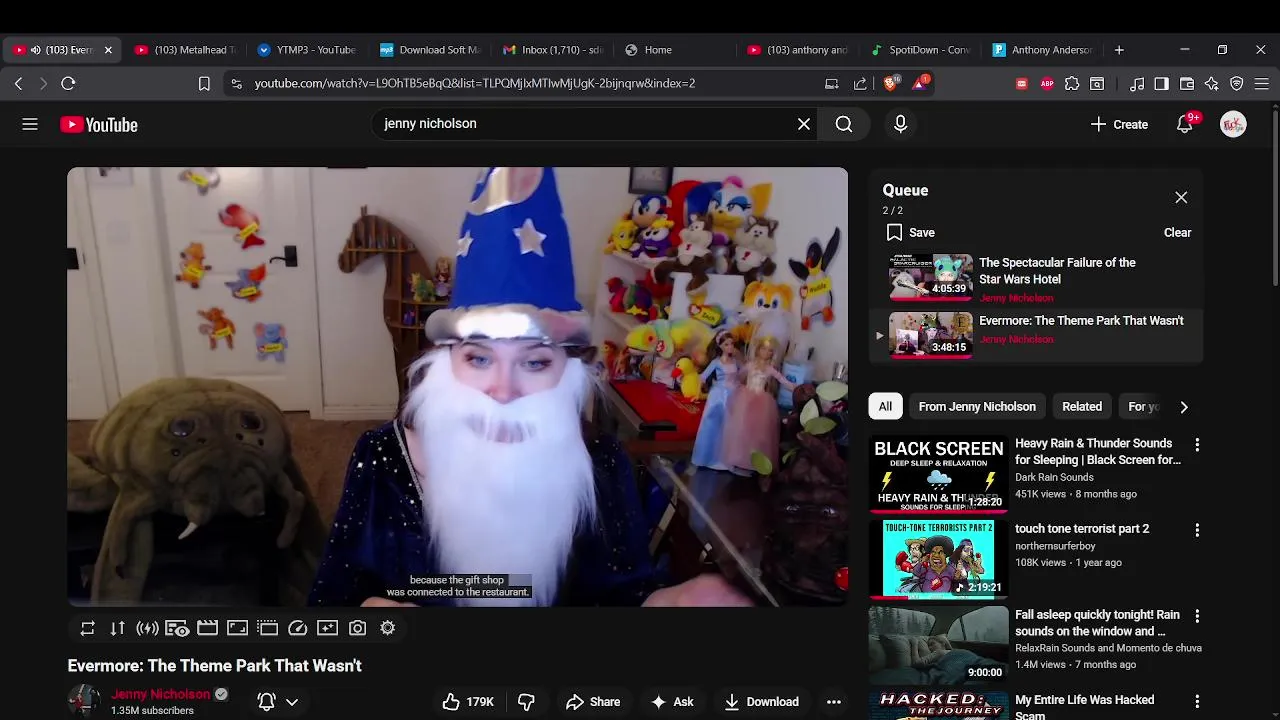Take a video screenshot with camera icon
1280x720 pixels.
(357, 628)
